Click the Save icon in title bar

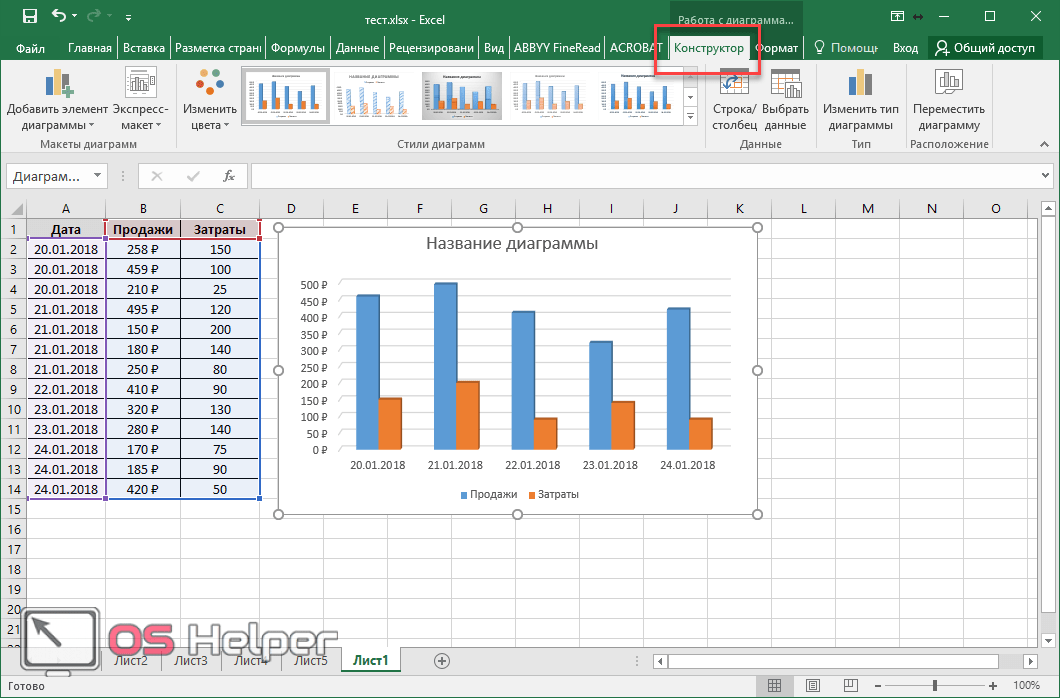pos(30,17)
